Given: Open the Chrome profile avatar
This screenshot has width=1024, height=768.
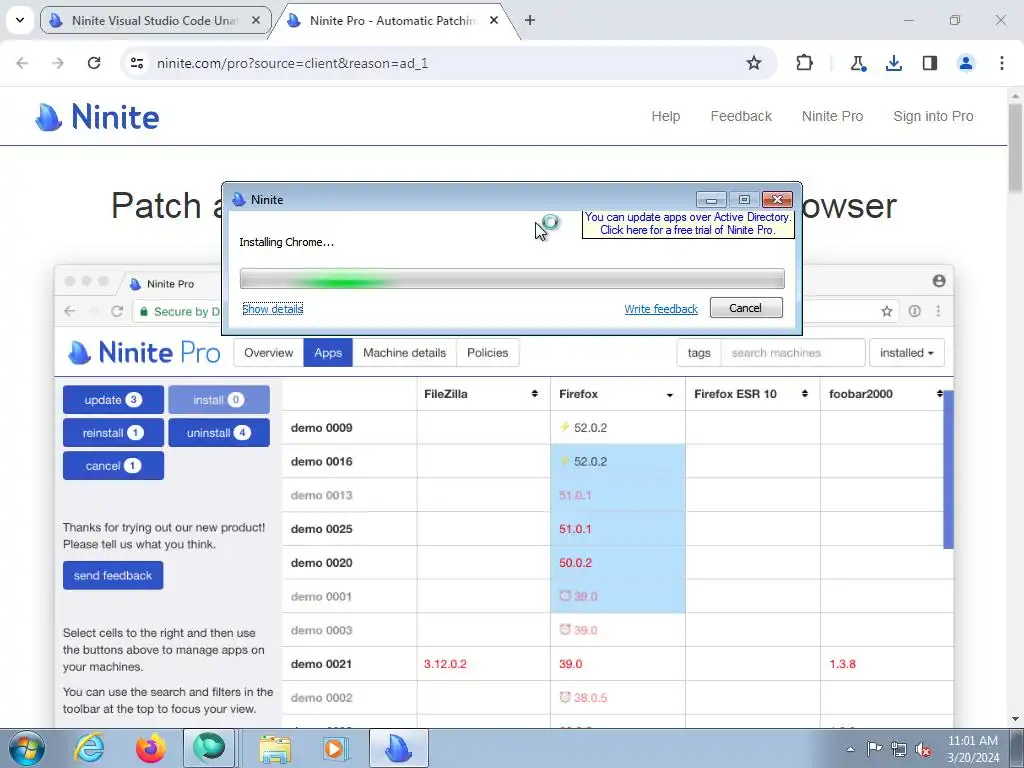Looking at the screenshot, I should 966,63.
